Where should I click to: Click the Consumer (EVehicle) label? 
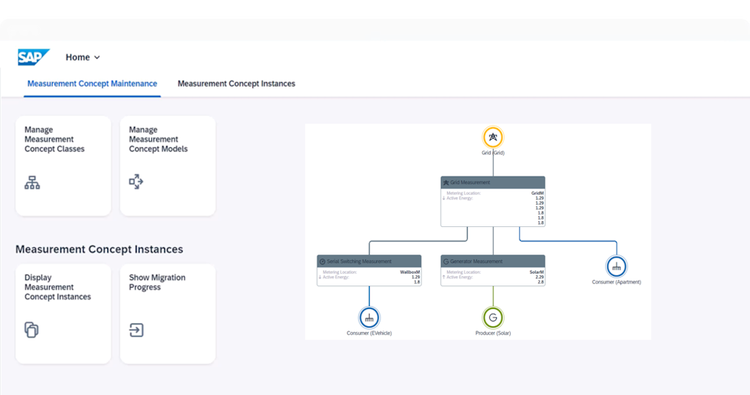click(x=369, y=333)
